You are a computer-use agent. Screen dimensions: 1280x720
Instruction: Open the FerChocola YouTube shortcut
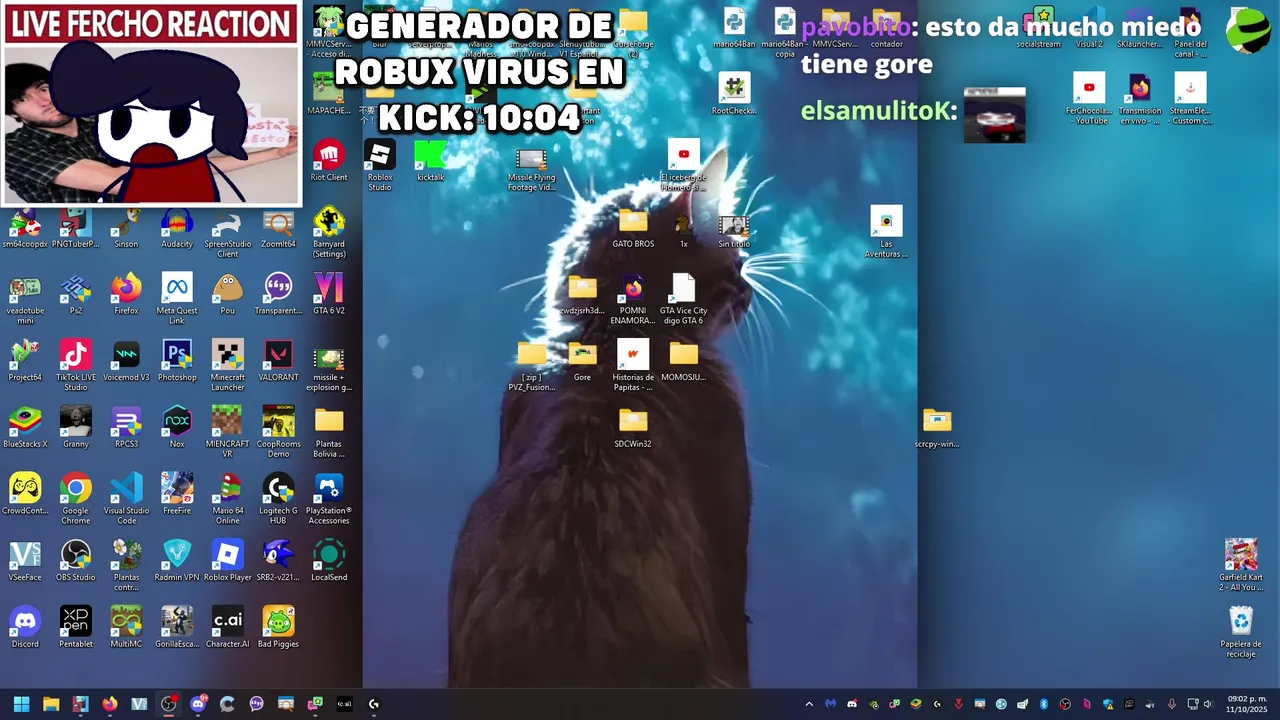tap(1089, 98)
